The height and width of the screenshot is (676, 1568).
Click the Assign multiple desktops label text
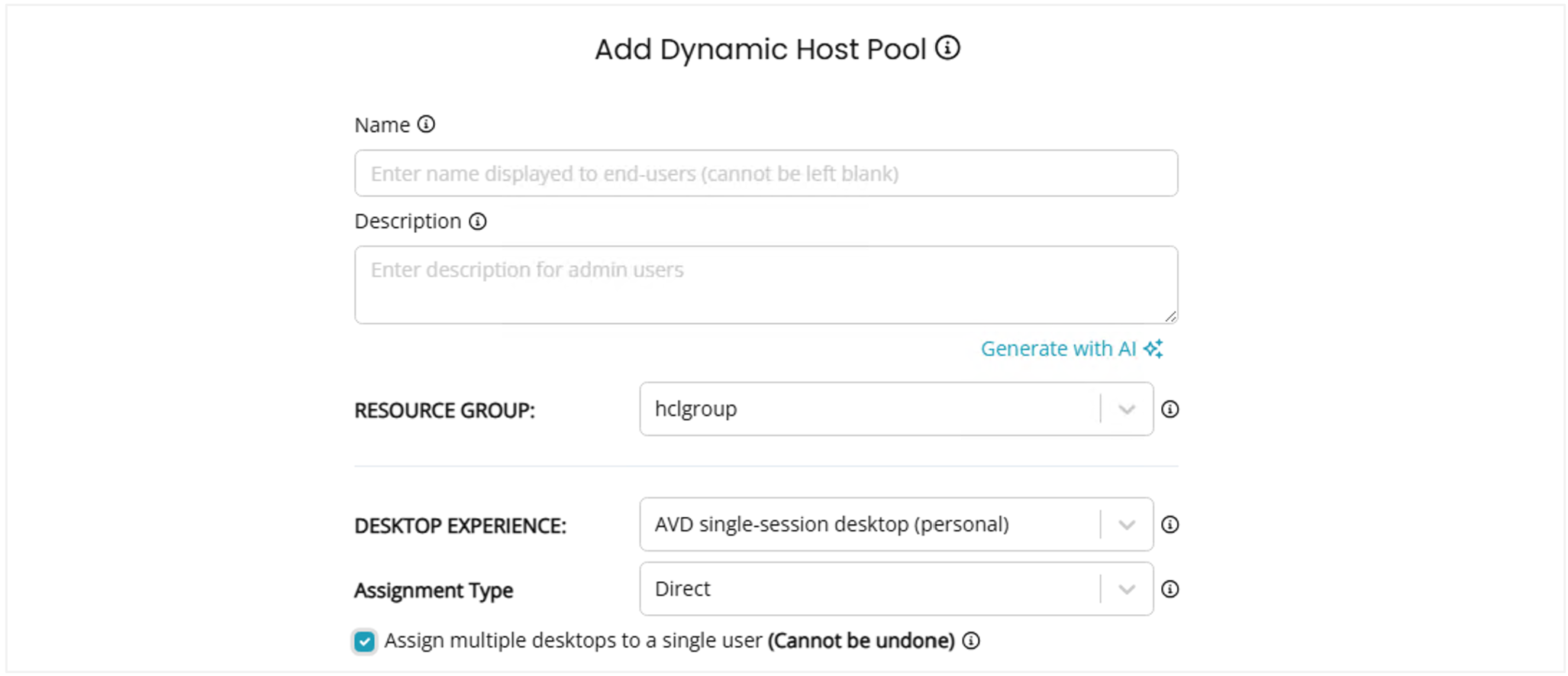coord(573,641)
